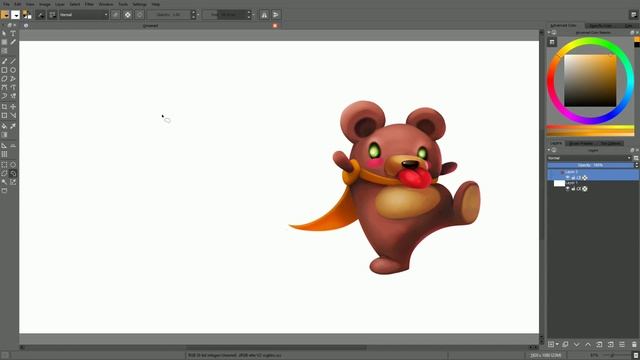
Task: Open color selector settings icon
Action: (552, 42)
